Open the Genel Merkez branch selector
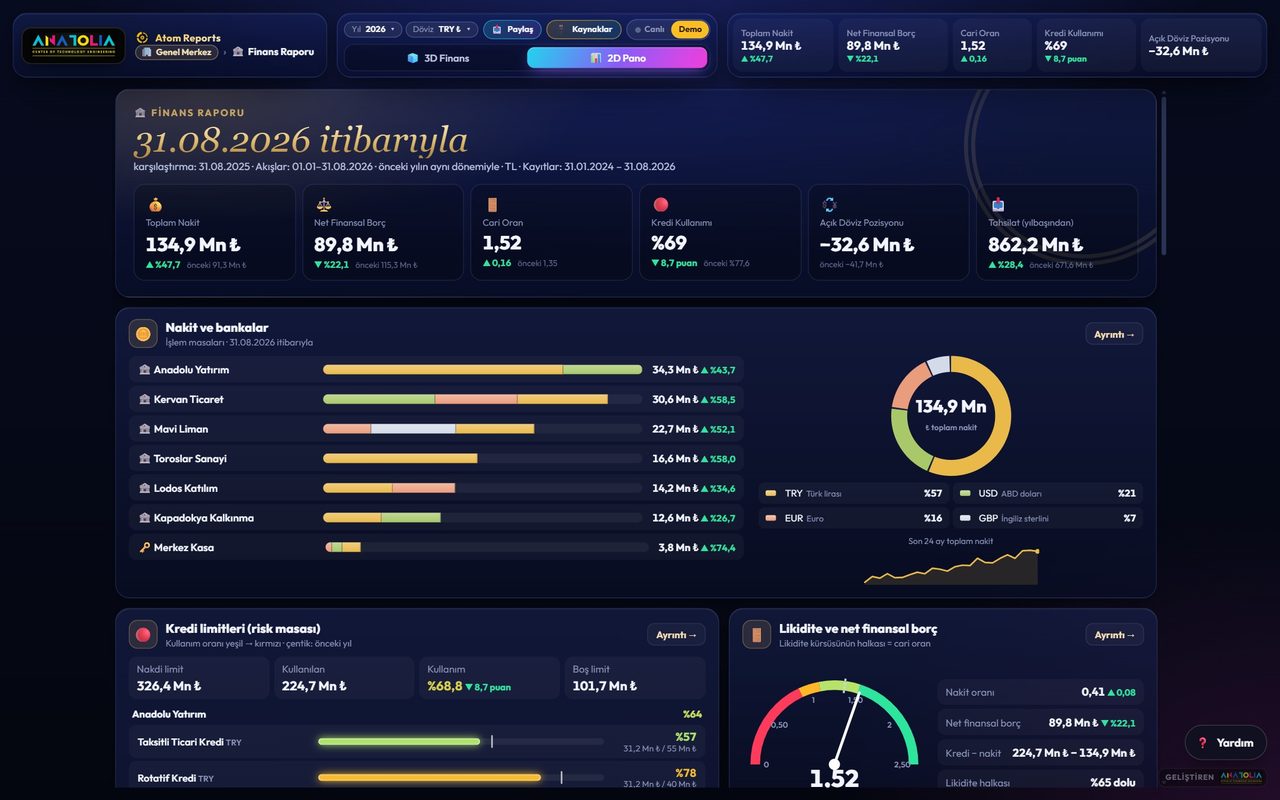 pyautogui.click(x=176, y=52)
